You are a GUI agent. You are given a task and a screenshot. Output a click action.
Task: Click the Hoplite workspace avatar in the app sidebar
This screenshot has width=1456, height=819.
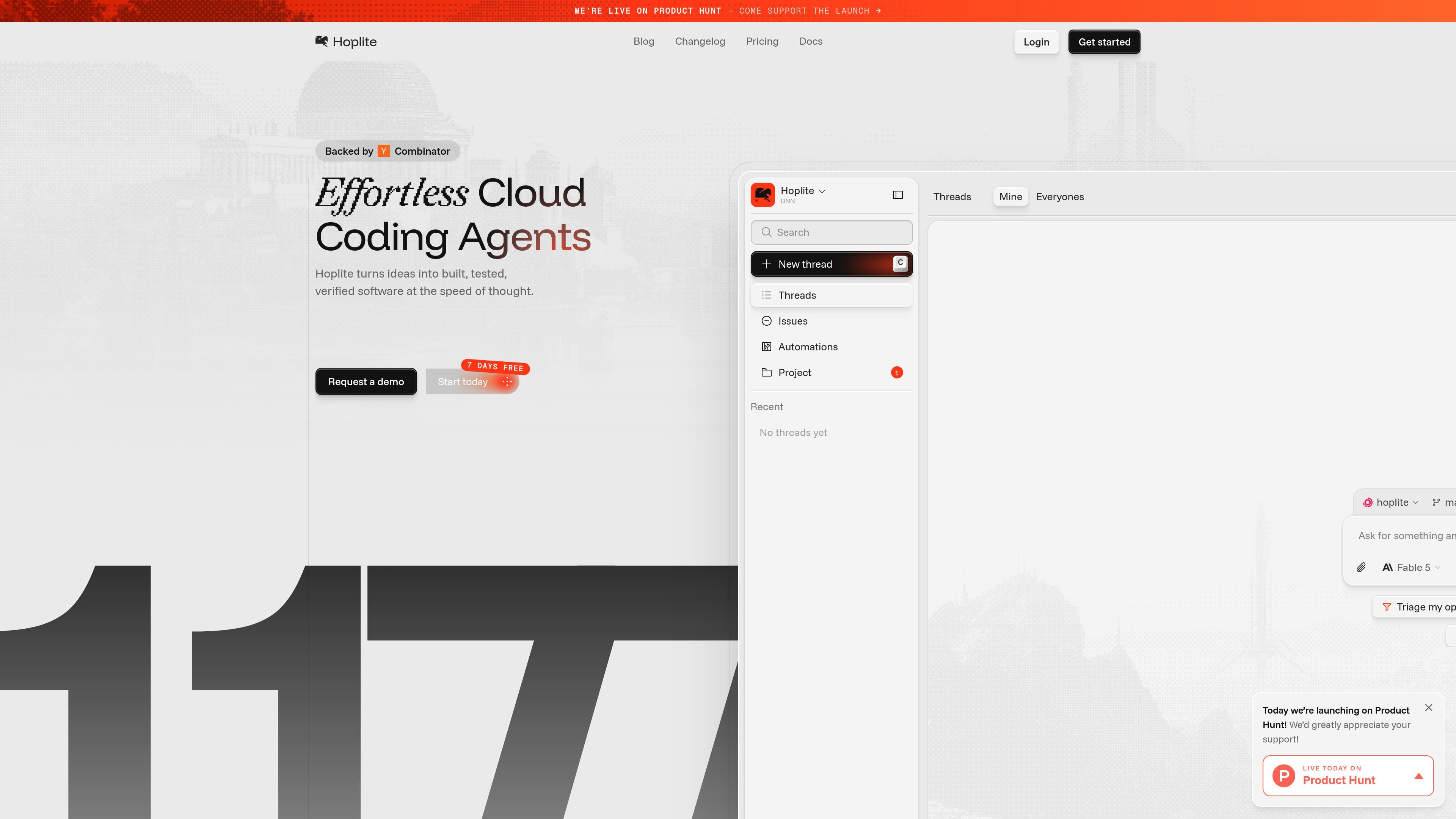(x=763, y=195)
